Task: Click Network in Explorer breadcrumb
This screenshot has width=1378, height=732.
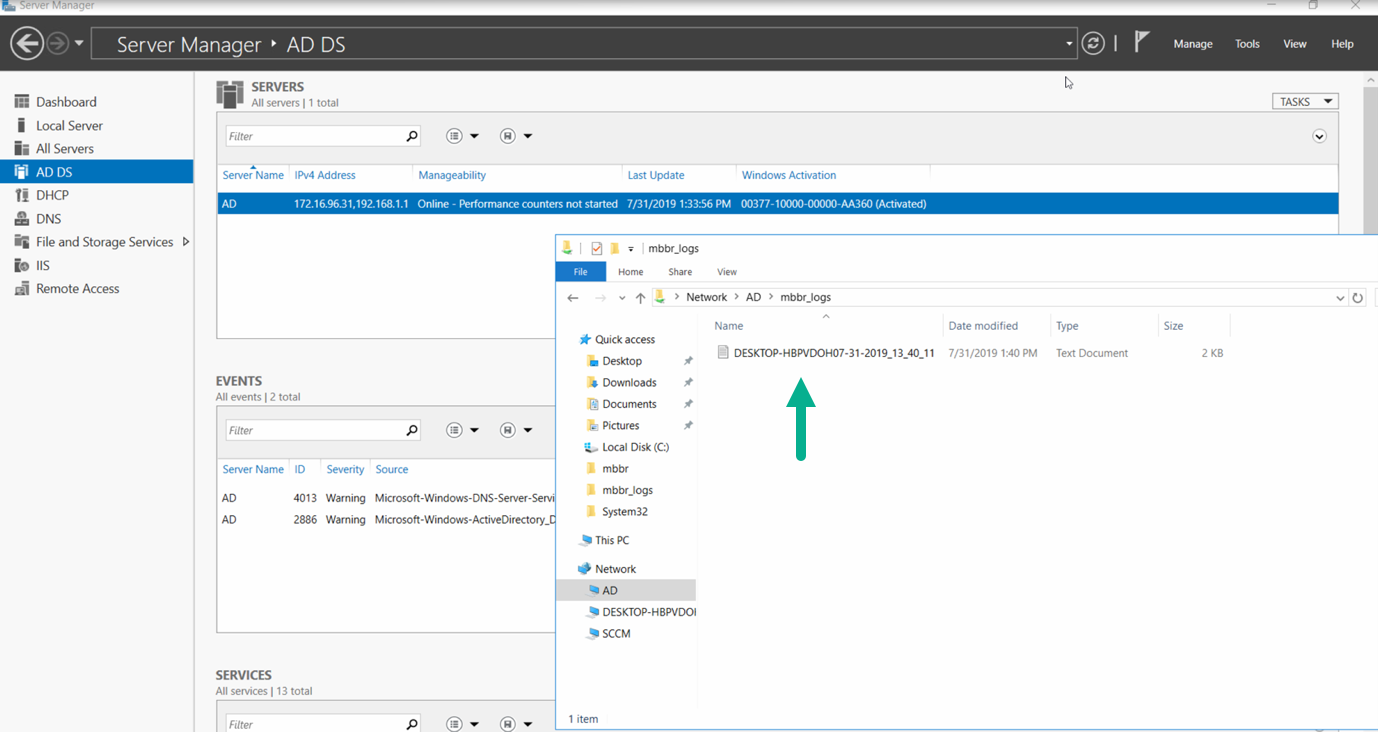Action: pyautogui.click(x=707, y=297)
